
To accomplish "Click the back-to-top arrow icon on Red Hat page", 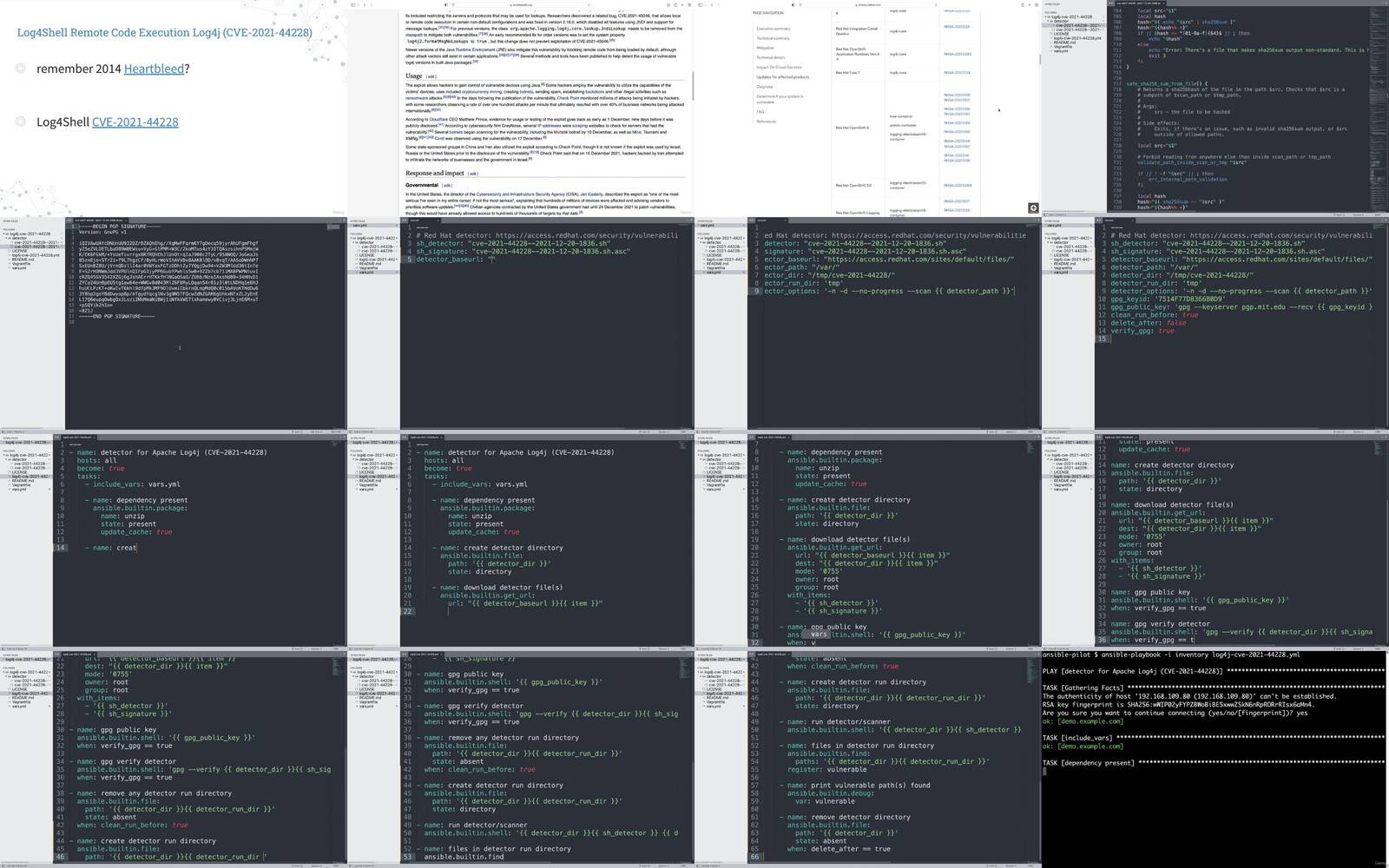I will tap(1033, 207).
